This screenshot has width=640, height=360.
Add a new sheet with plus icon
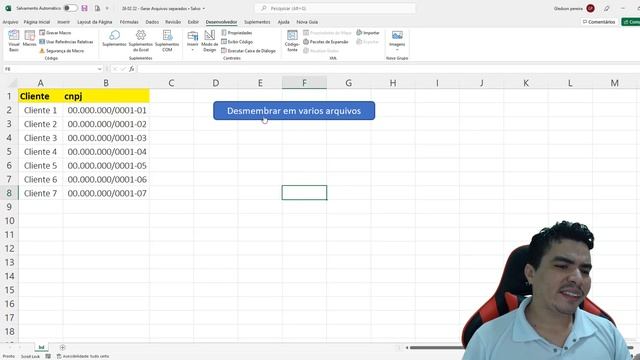pos(62,347)
